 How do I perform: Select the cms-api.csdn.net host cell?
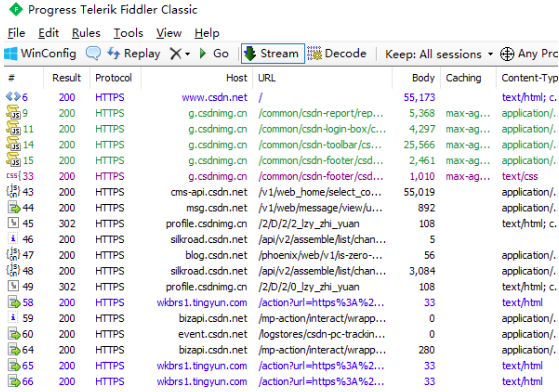(209, 192)
